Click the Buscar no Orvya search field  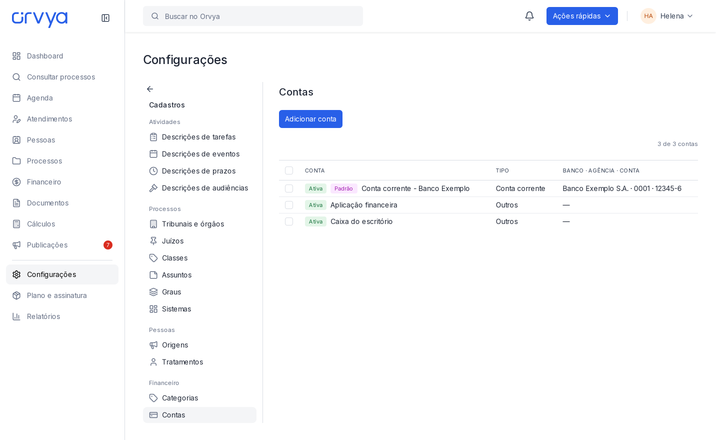(253, 16)
